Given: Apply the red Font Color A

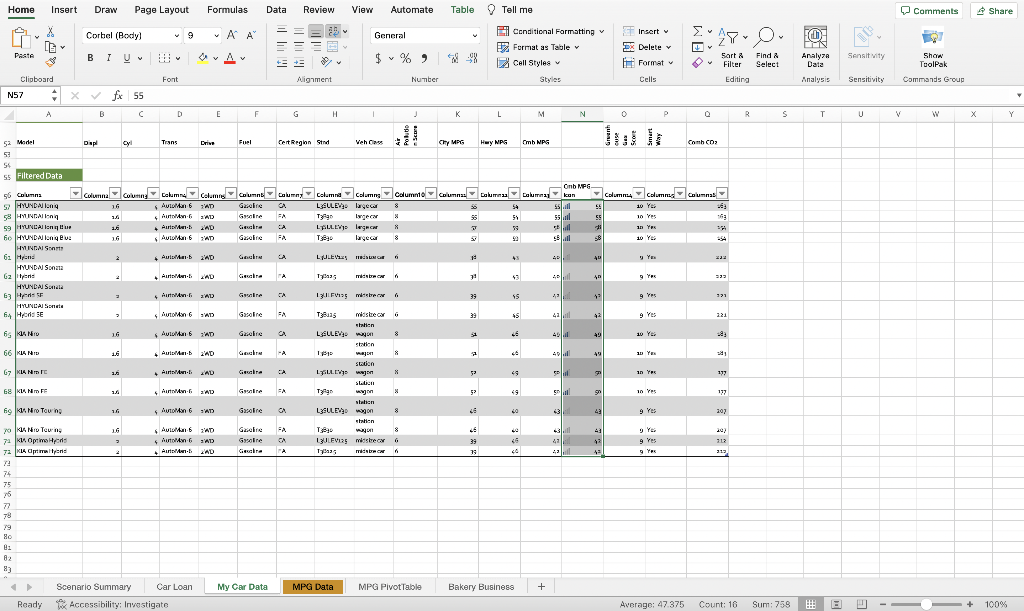Looking at the screenshot, I should pos(230,58).
